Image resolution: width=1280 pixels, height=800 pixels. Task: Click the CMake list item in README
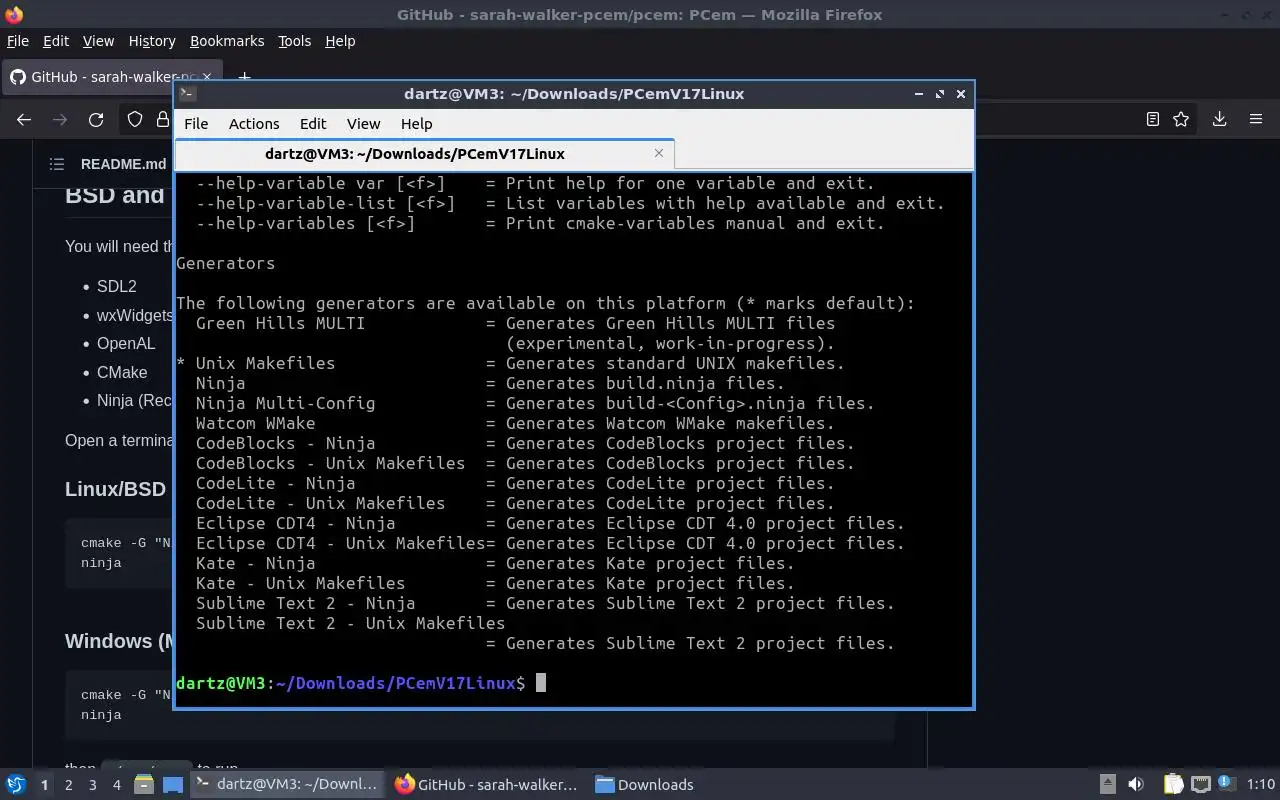[122, 372]
